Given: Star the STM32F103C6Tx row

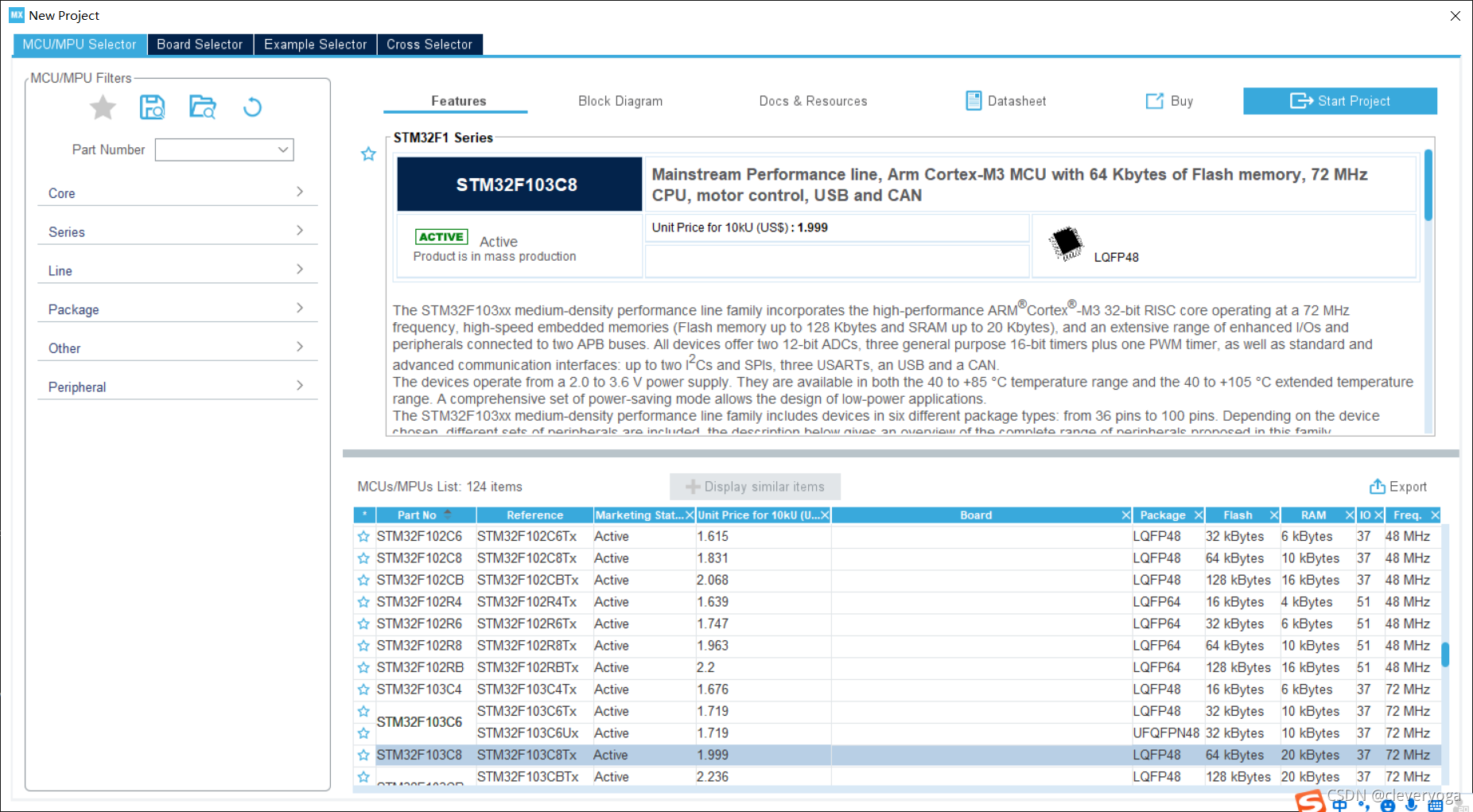Looking at the screenshot, I should pos(363,711).
